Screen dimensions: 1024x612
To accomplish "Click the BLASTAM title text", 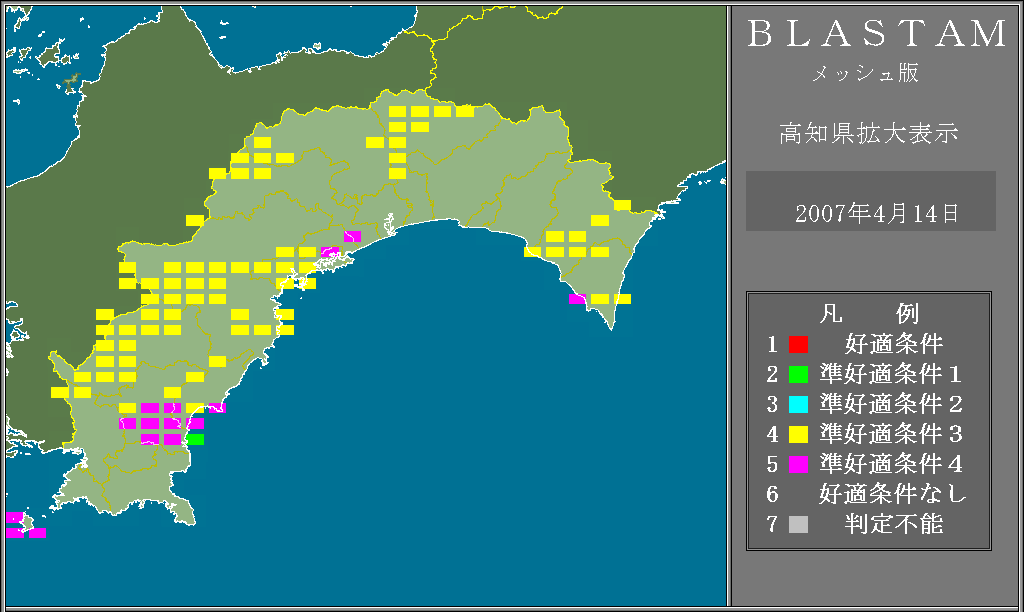I will tap(877, 34).
